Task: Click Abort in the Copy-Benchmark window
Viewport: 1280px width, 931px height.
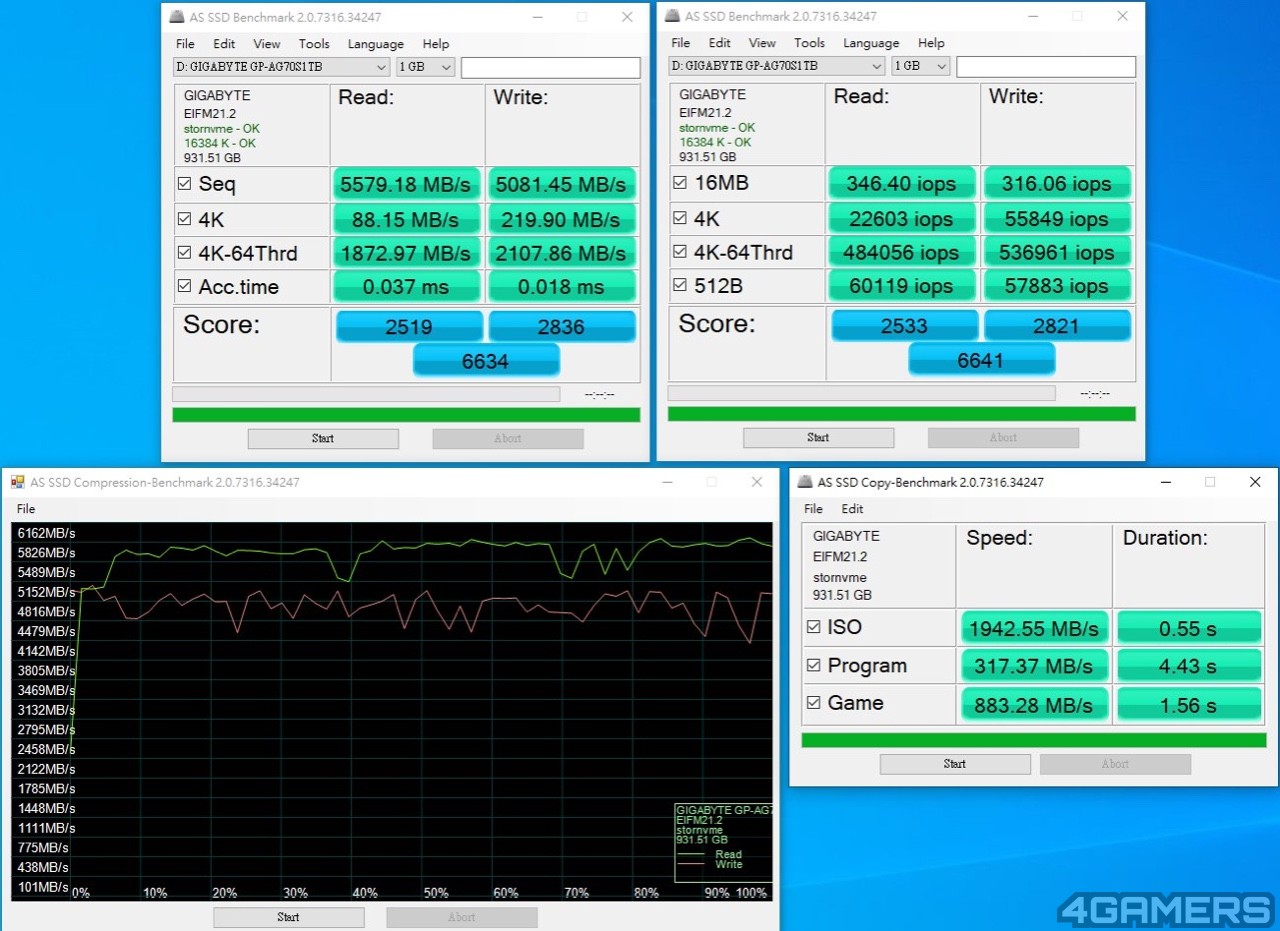Action: pos(1115,764)
